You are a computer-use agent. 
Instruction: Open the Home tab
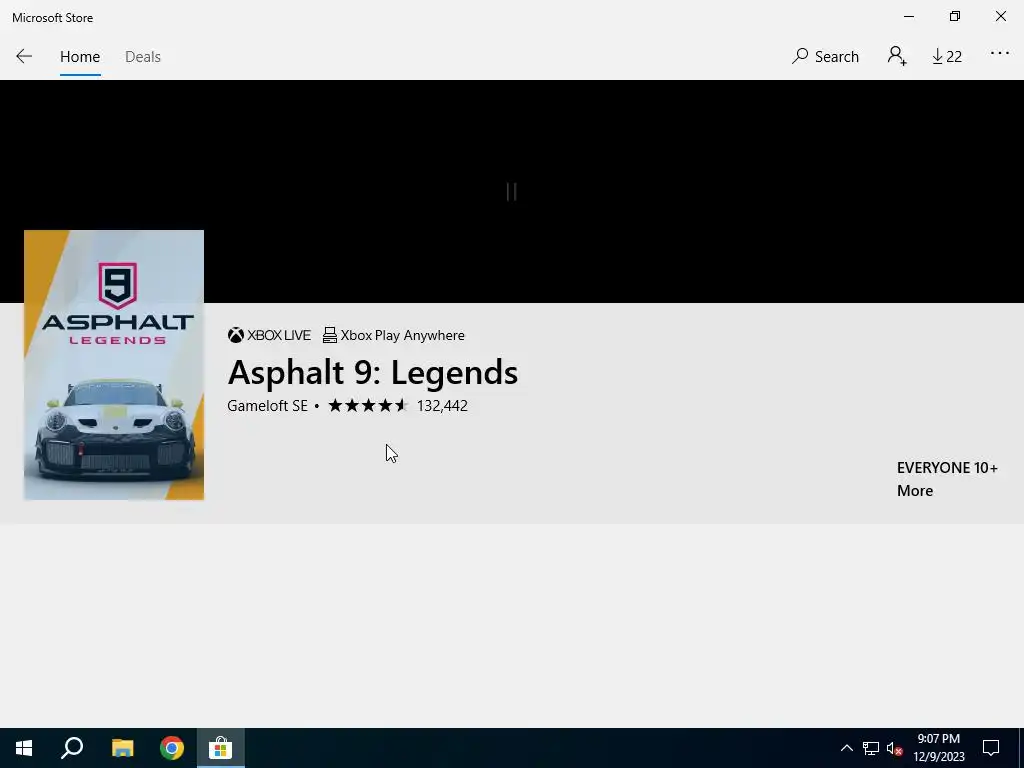click(80, 57)
